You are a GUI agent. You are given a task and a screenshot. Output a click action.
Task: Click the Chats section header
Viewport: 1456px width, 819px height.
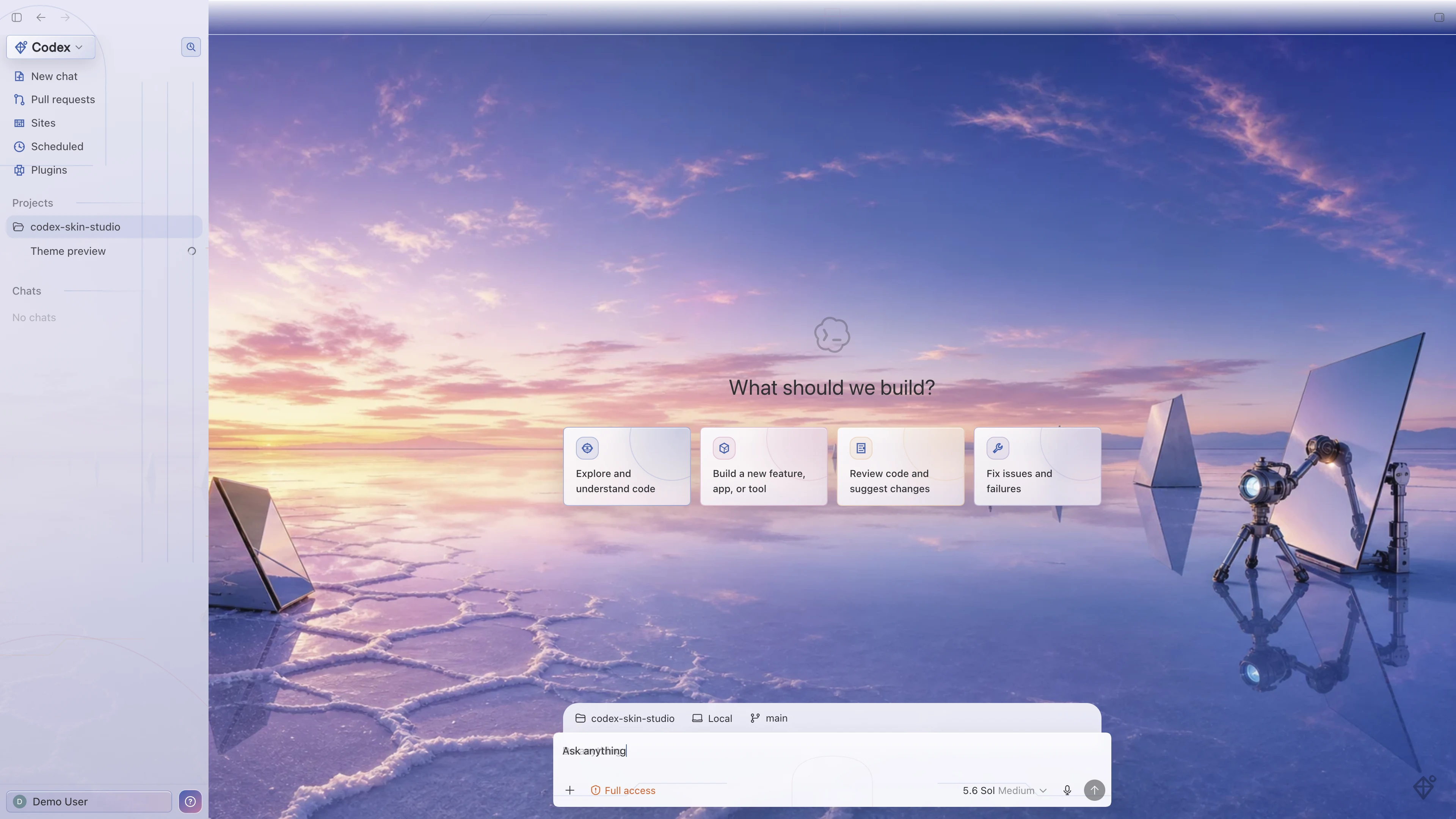coord(27,291)
